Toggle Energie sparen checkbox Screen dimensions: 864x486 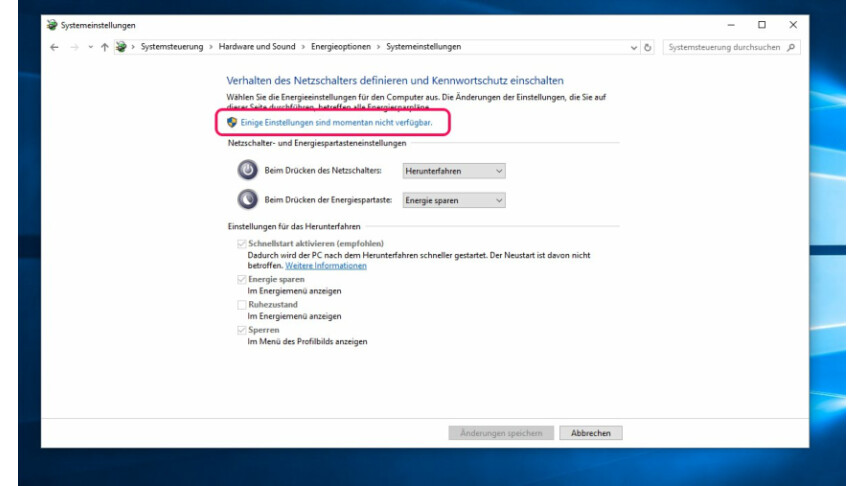(x=241, y=279)
